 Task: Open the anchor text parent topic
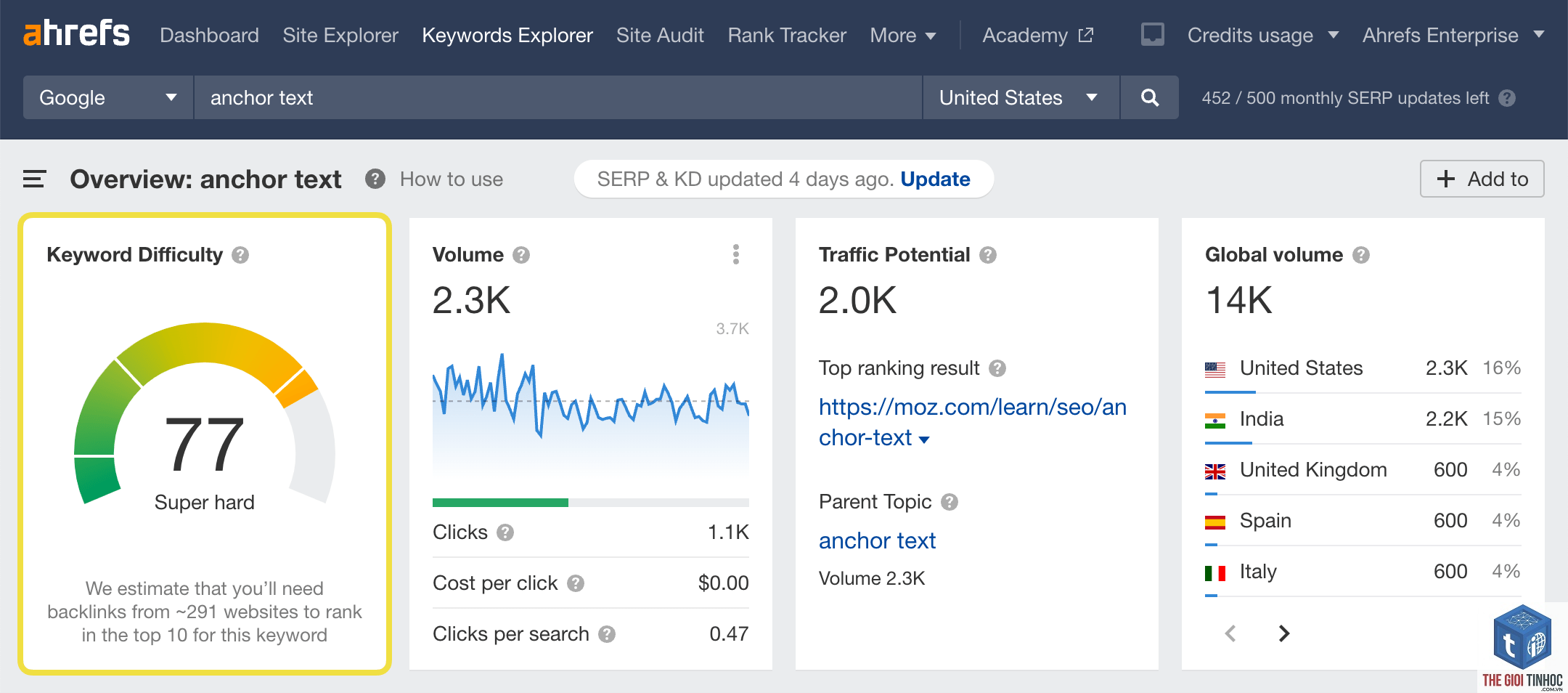877,540
